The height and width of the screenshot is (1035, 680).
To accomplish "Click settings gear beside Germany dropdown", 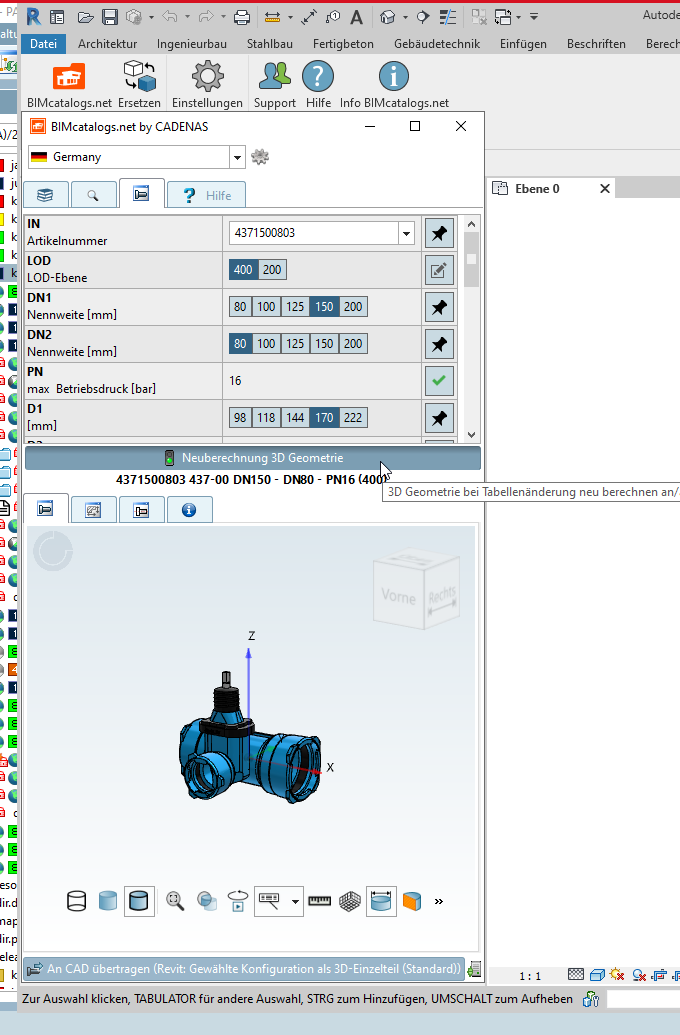I will [x=260, y=156].
